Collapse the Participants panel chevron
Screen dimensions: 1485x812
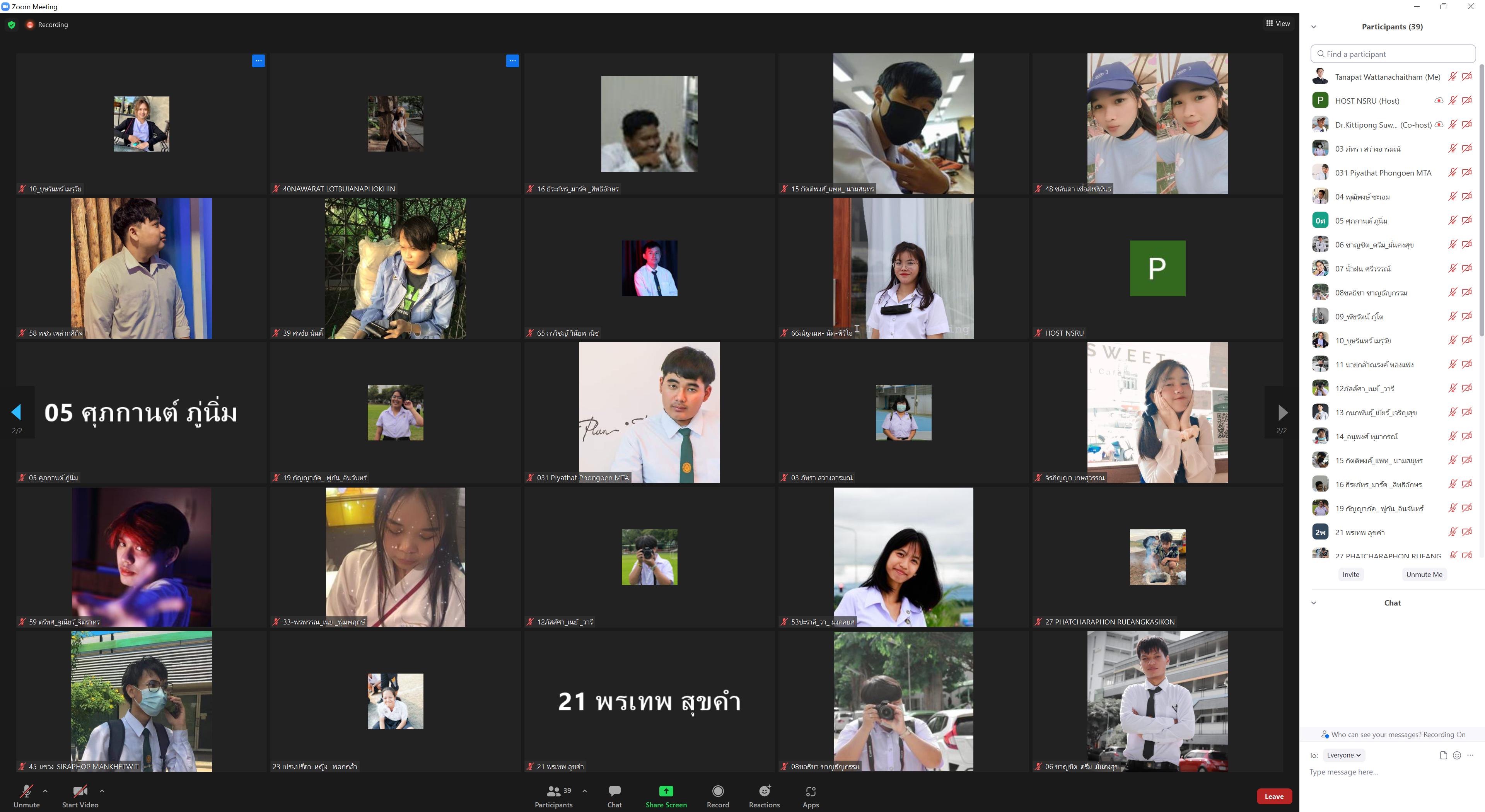(1314, 27)
